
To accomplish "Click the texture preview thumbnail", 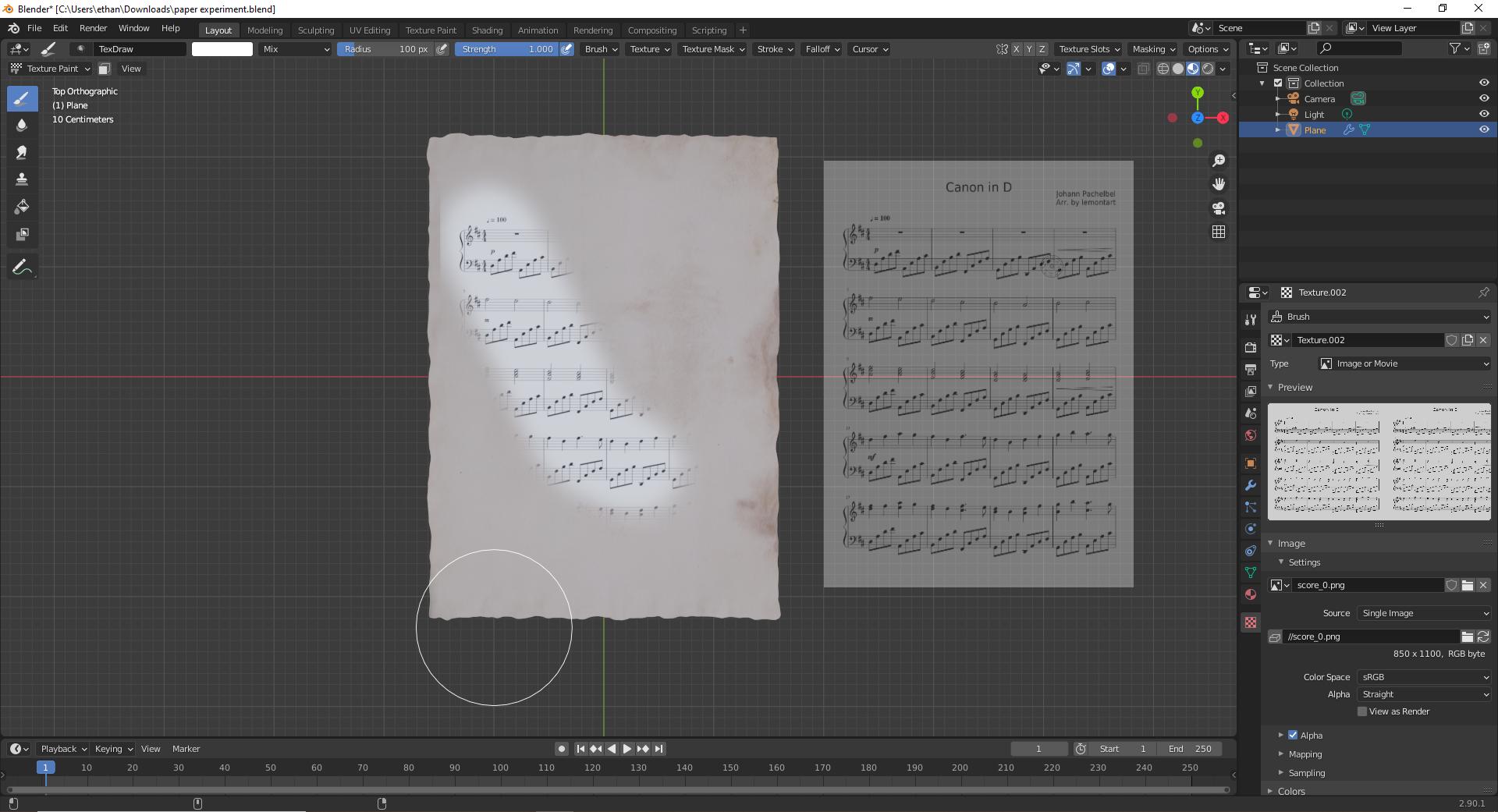I will tap(1379, 462).
